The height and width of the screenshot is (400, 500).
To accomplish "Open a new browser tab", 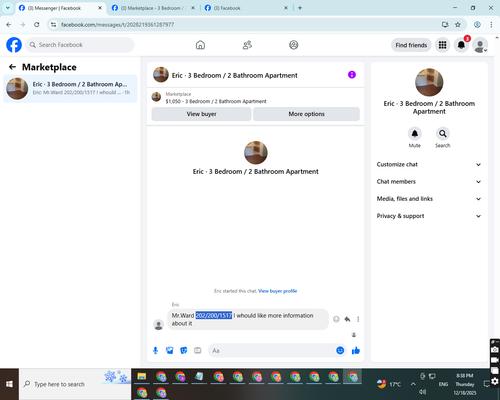I will (300, 8).
